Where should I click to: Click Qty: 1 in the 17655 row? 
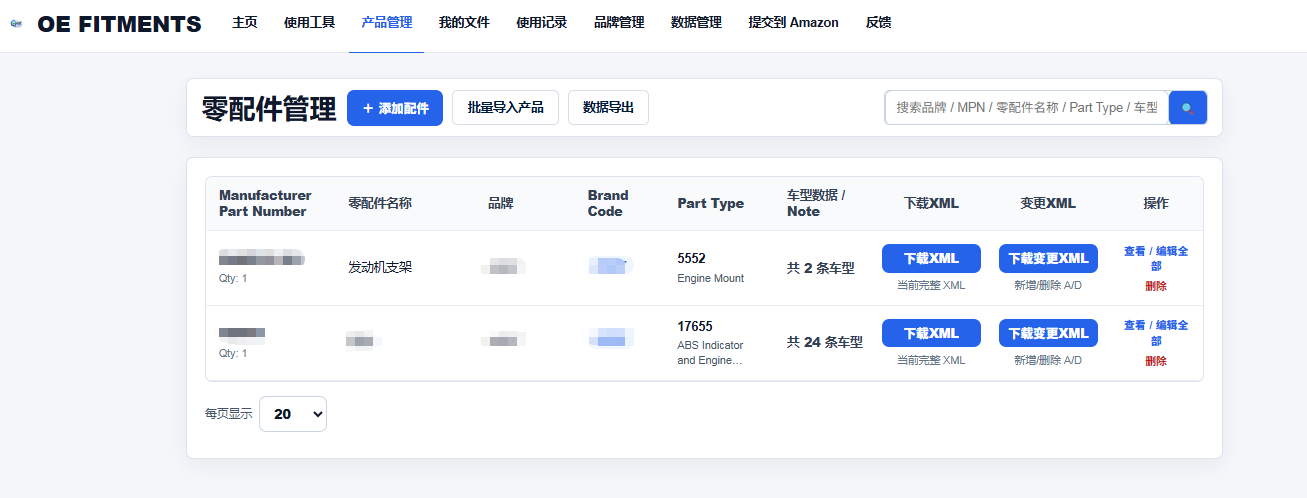(233, 353)
